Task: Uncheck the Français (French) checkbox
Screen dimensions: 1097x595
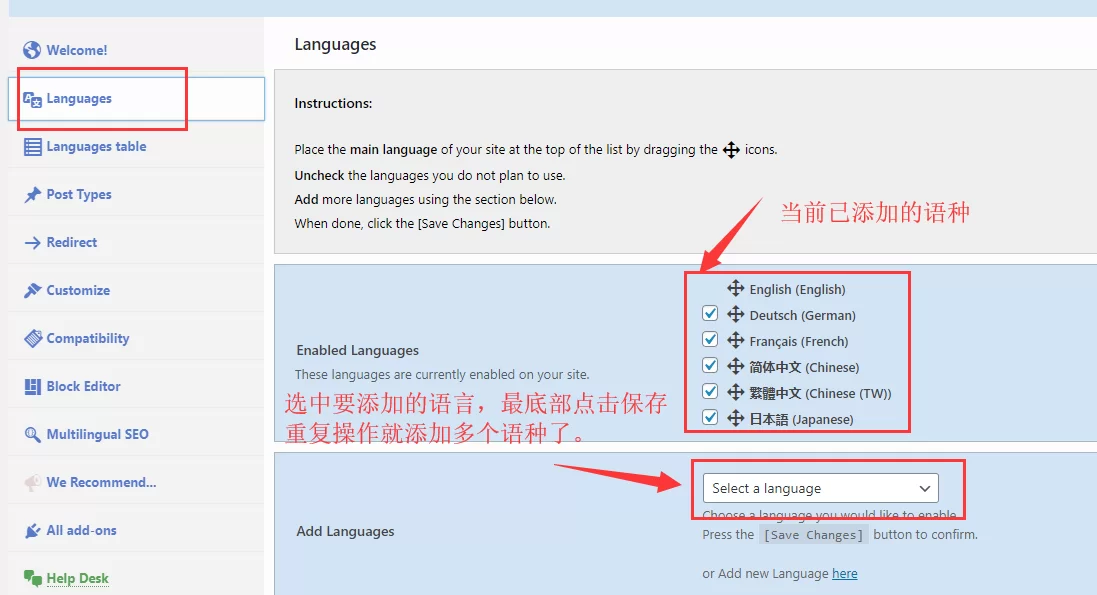Action: [x=710, y=340]
